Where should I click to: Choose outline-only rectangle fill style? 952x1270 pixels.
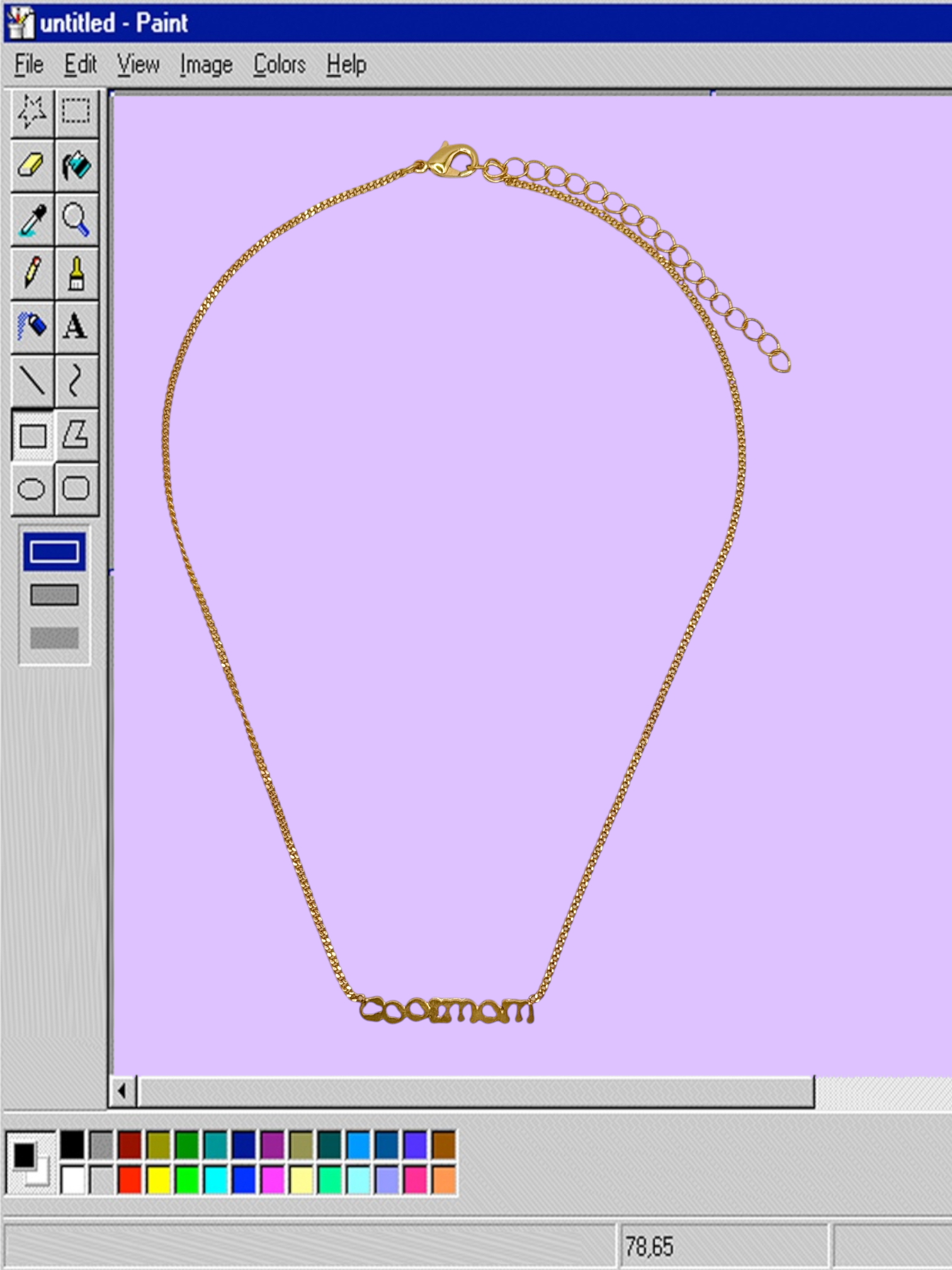[55, 552]
